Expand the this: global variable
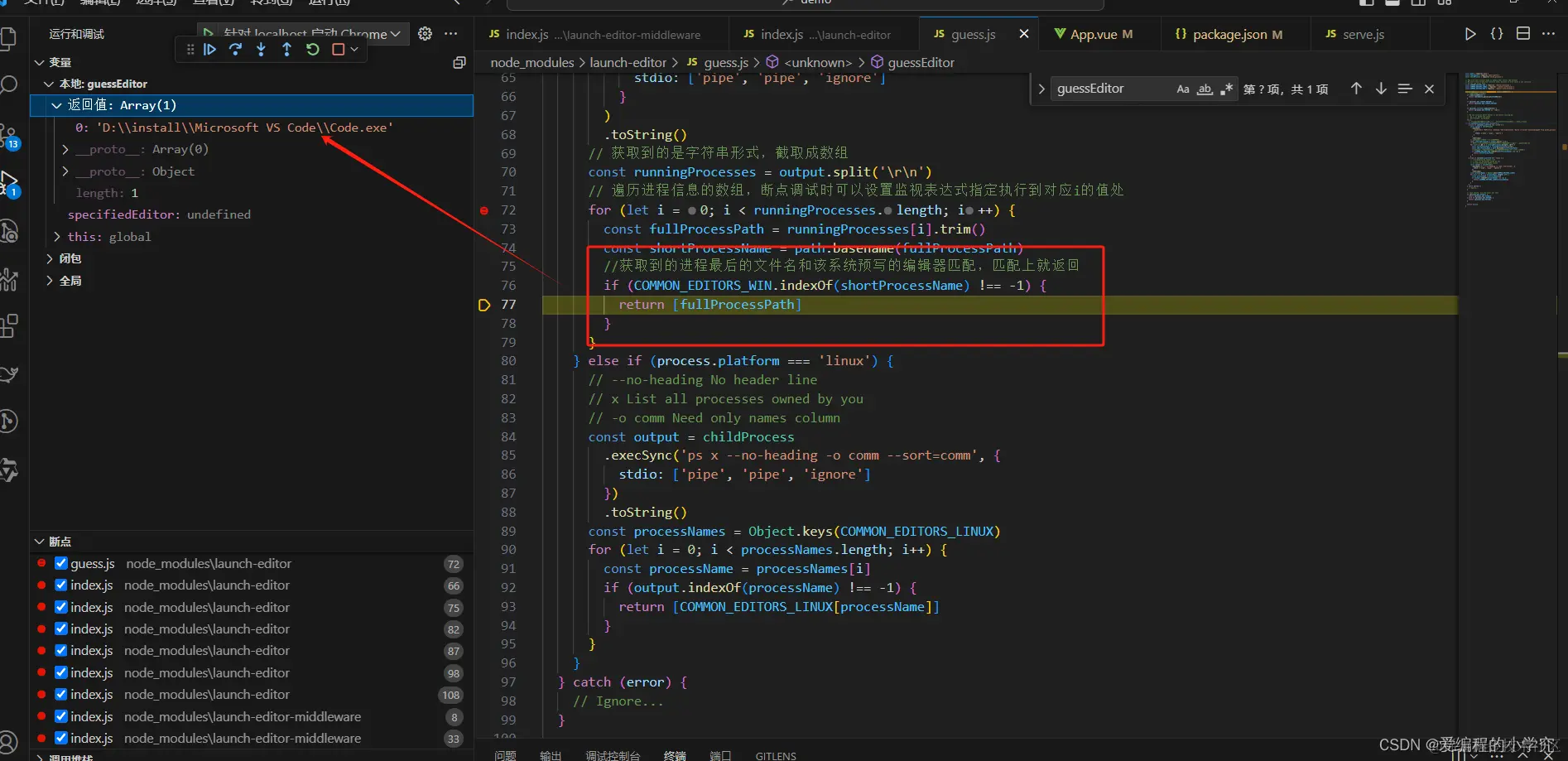The image size is (1568, 761). [57, 237]
